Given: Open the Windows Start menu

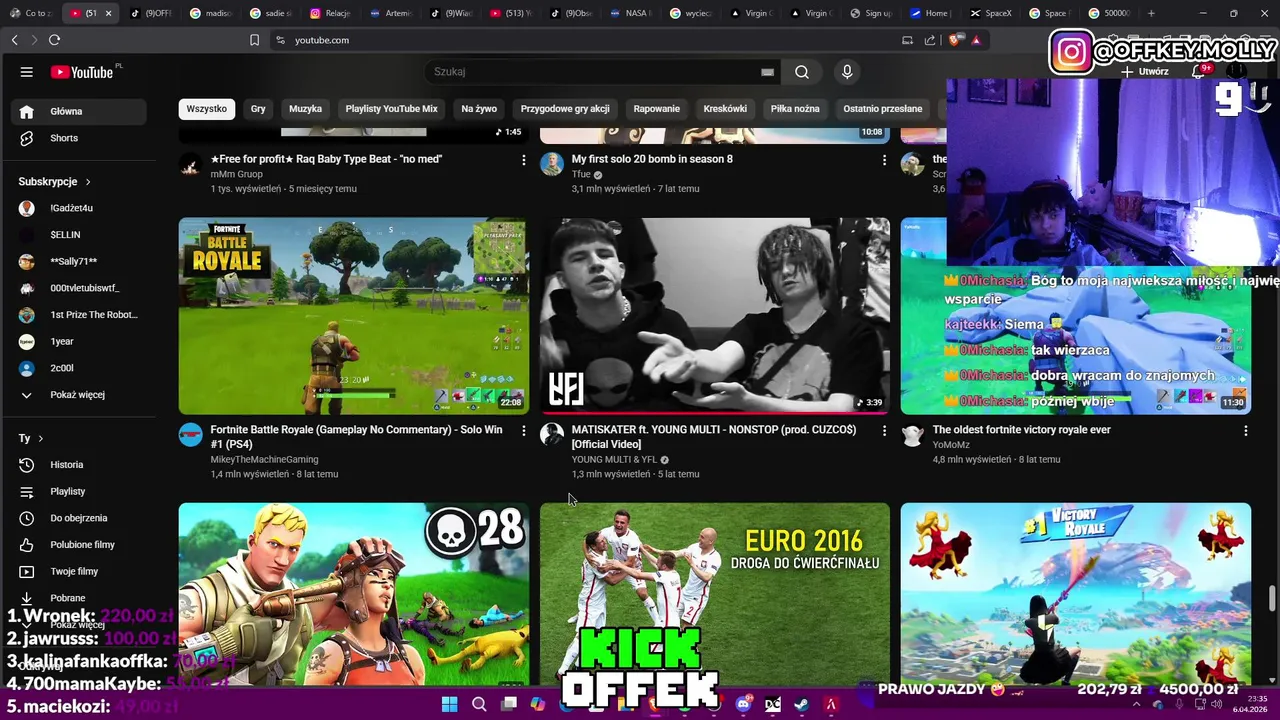Looking at the screenshot, I should 449,704.
